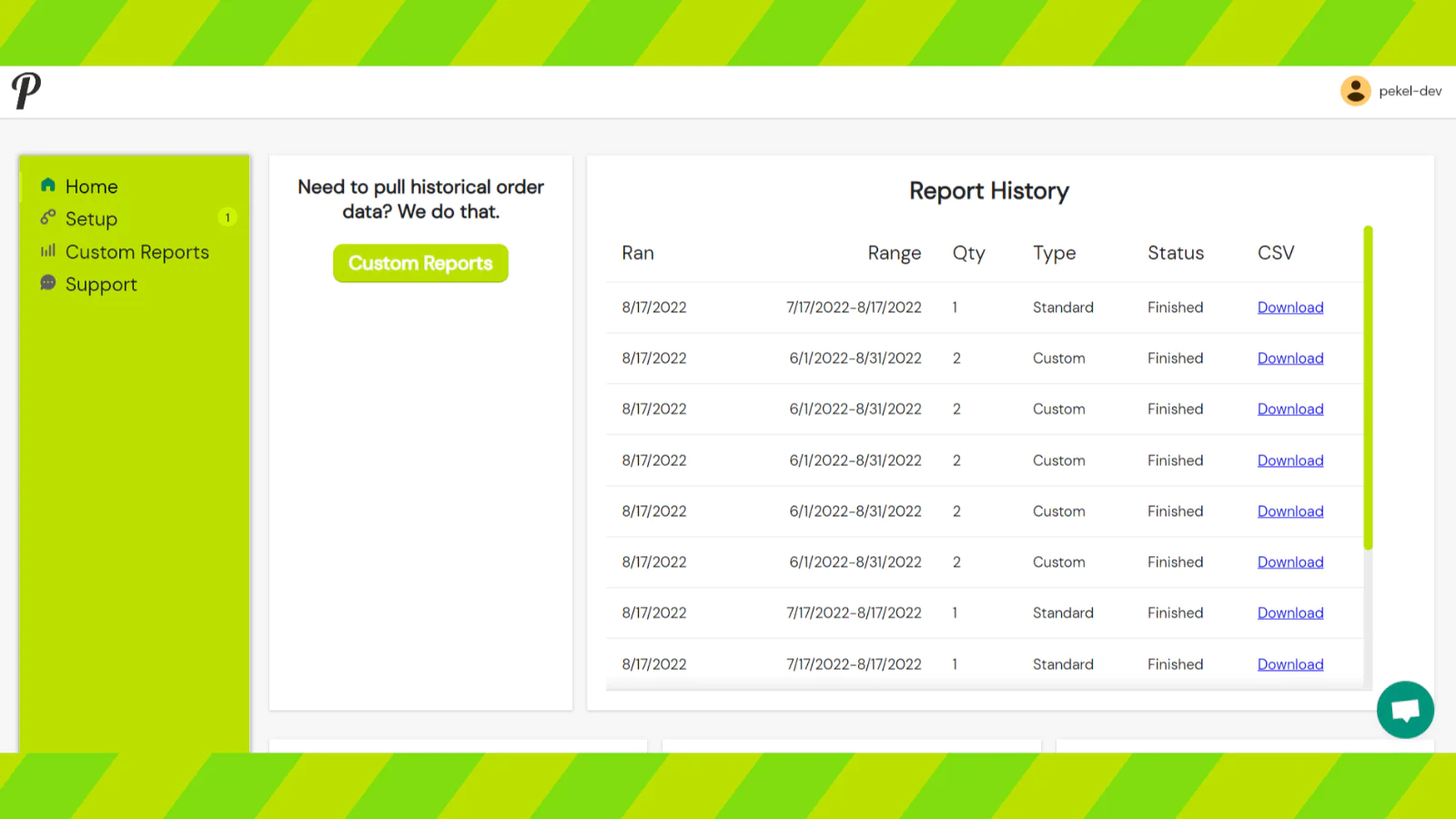This screenshot has width=1456, height=819.
Task: Click the Support chat bubble icon
Action: coord(48,283)
